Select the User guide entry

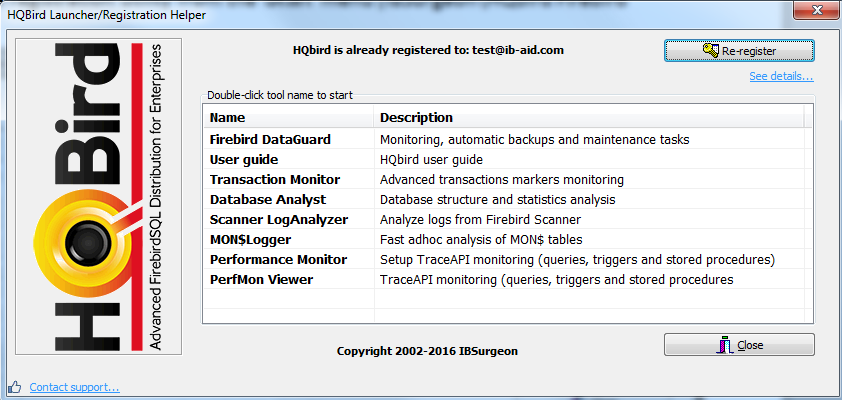click(244, 160)
